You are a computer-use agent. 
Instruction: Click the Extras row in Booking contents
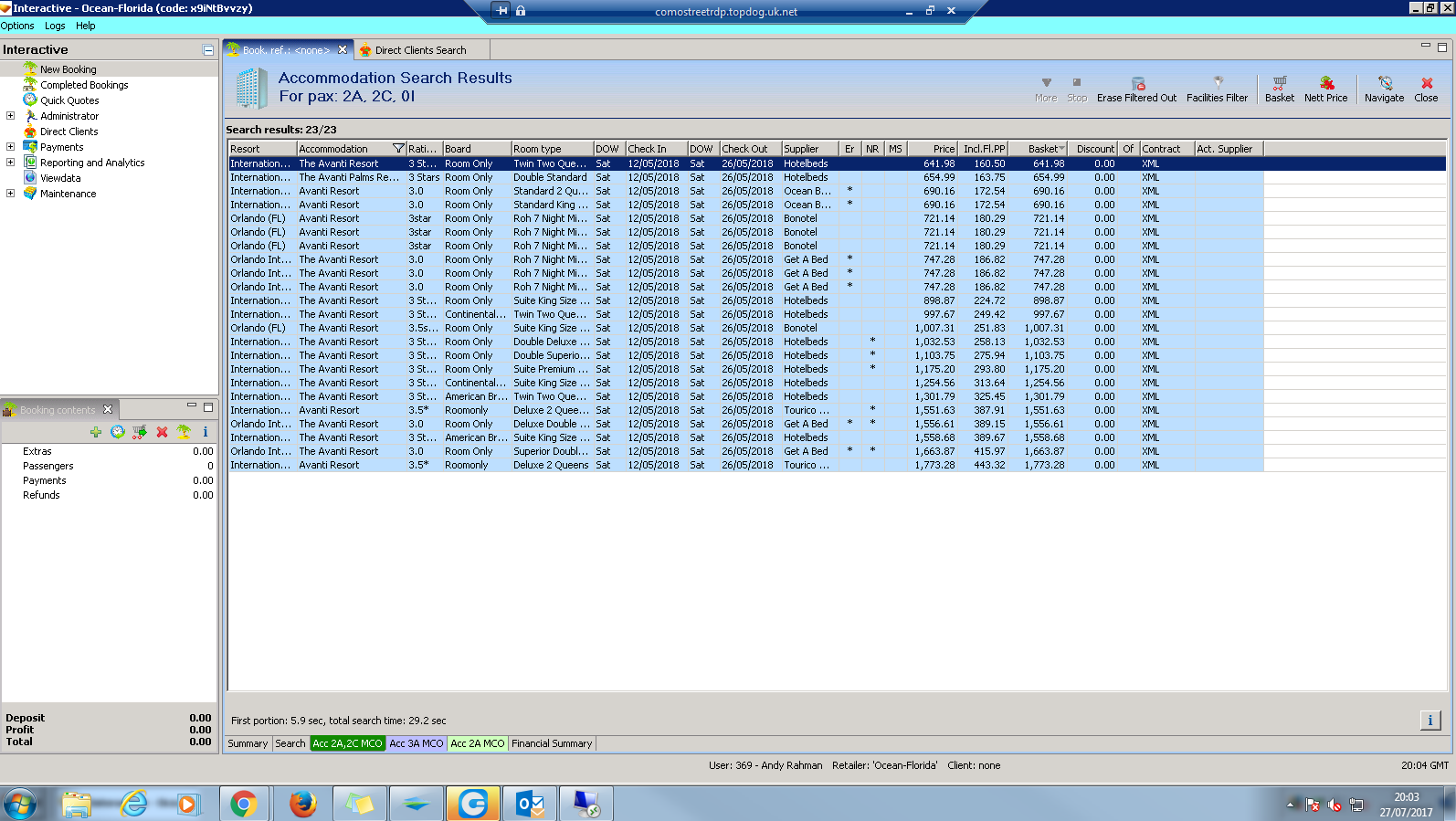click(x=110, y=451)
